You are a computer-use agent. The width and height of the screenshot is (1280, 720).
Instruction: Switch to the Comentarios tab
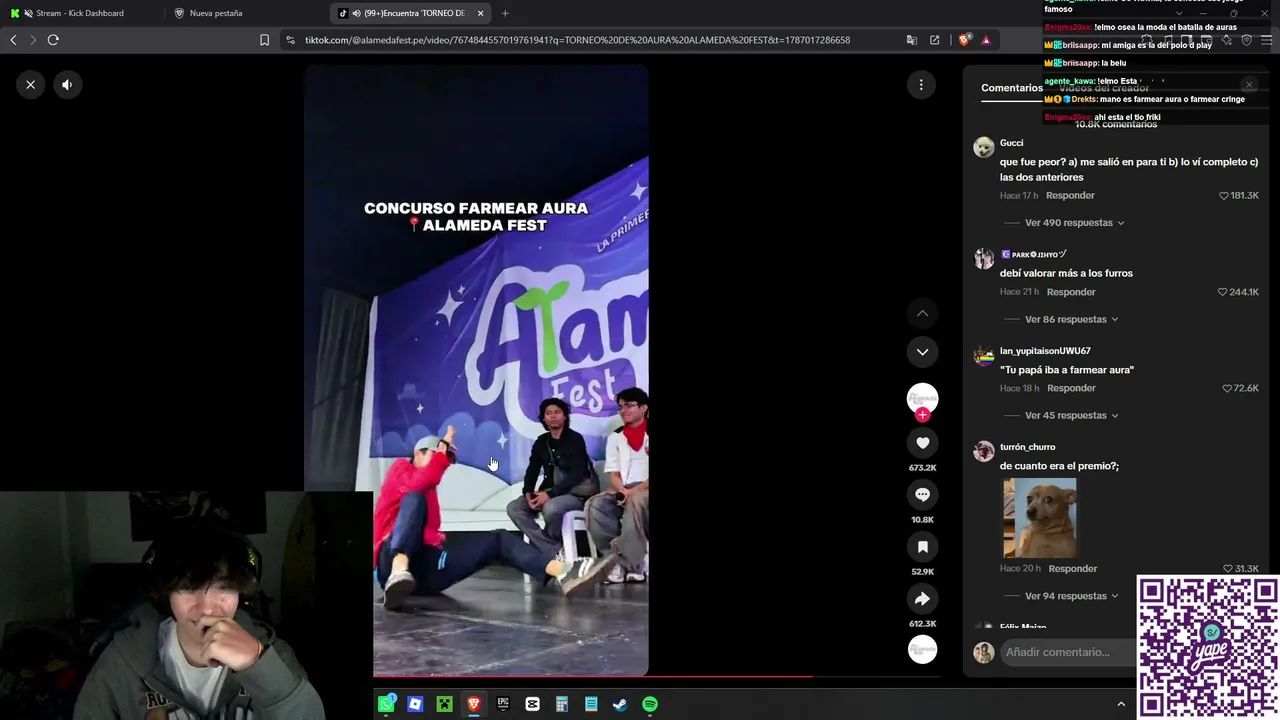point(1011,88)
